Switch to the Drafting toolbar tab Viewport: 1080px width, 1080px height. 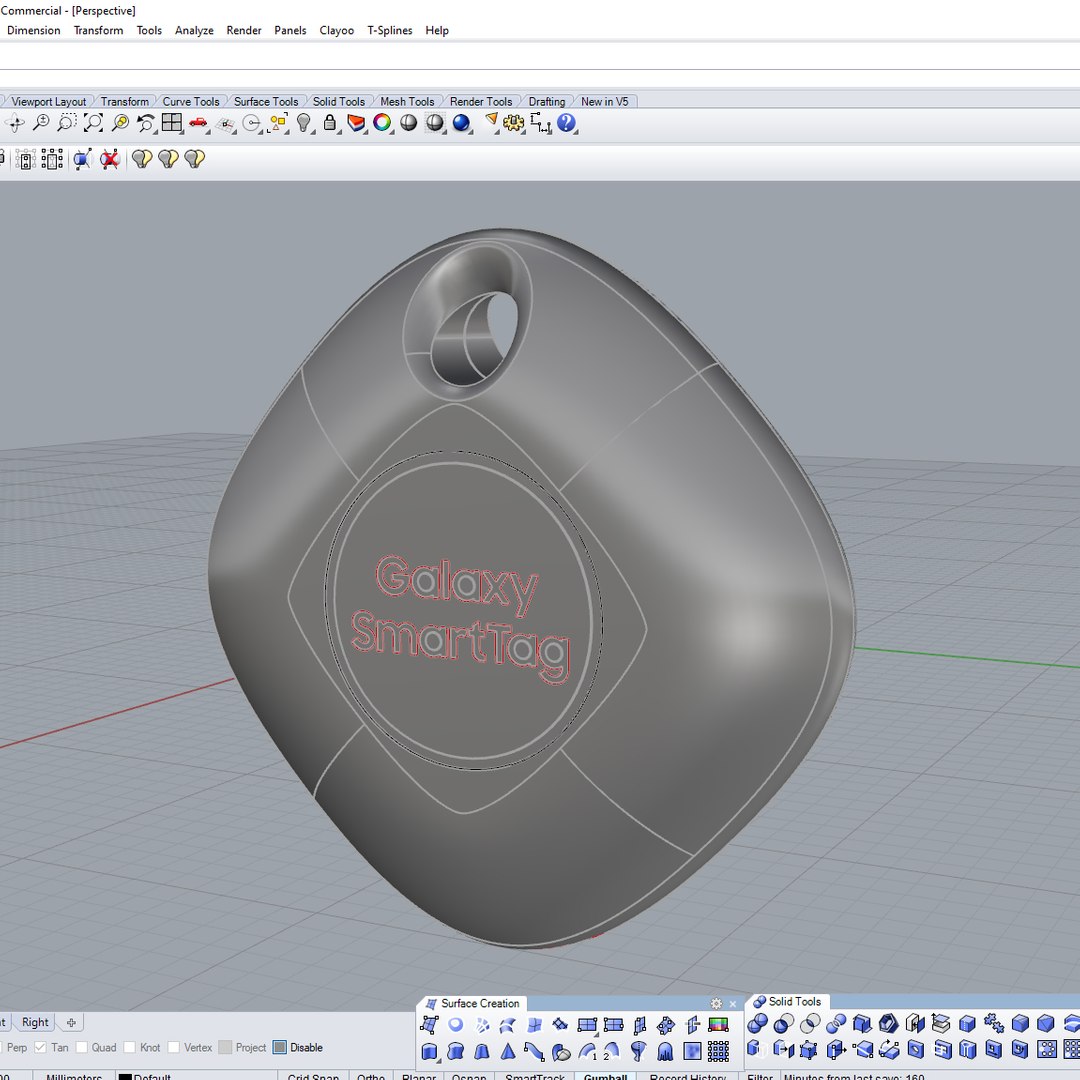pos(547,101)
